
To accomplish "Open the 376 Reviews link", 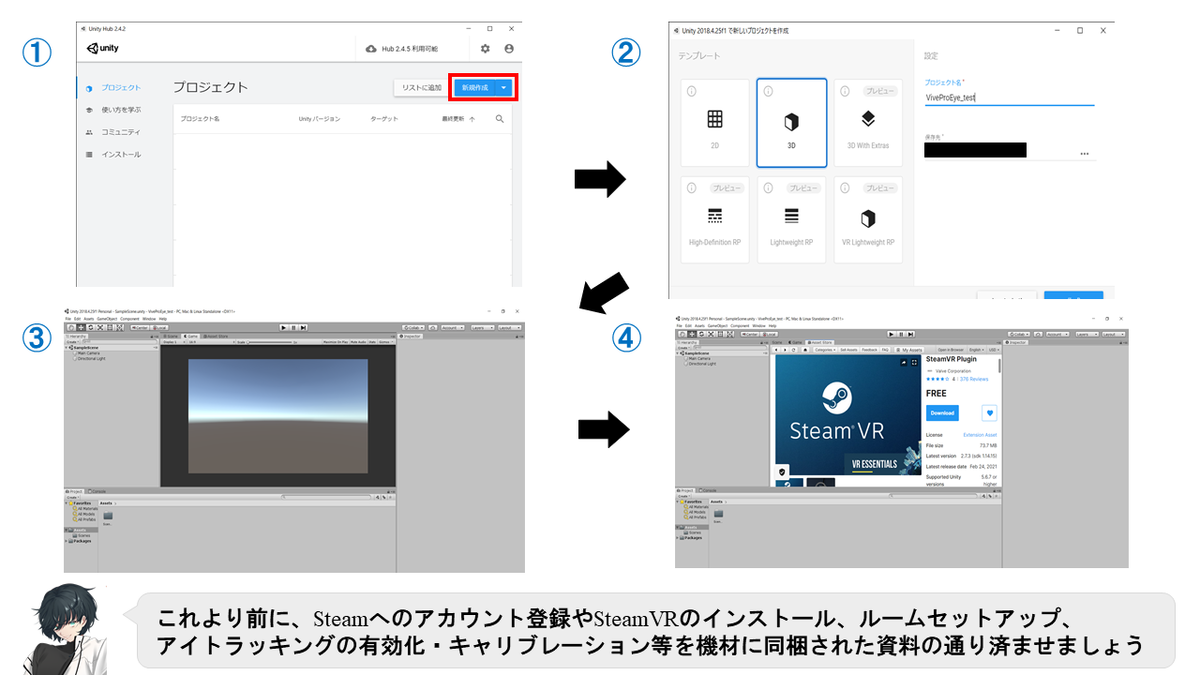I will (x=974, y=379).
